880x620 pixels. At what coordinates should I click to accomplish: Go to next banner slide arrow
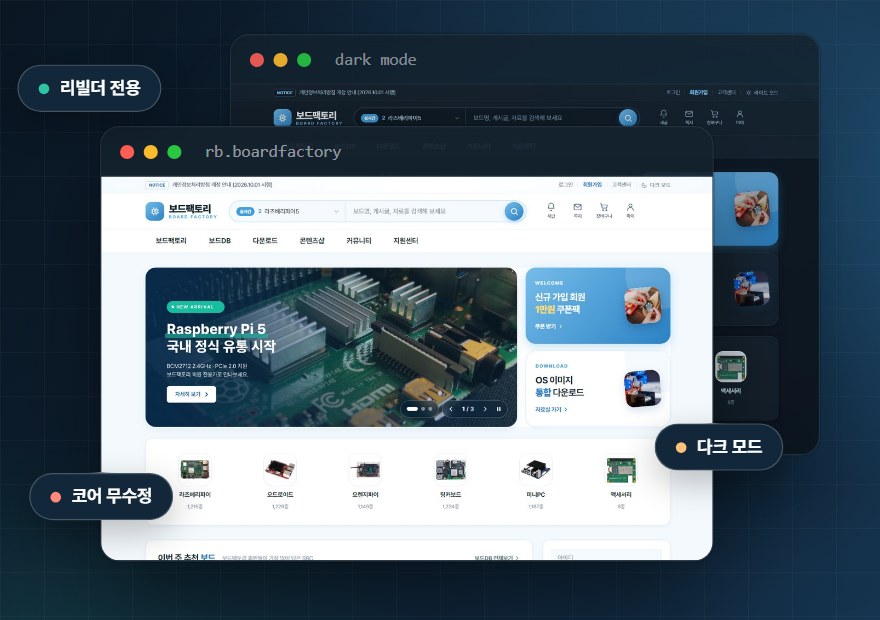(x=485, y=409)
